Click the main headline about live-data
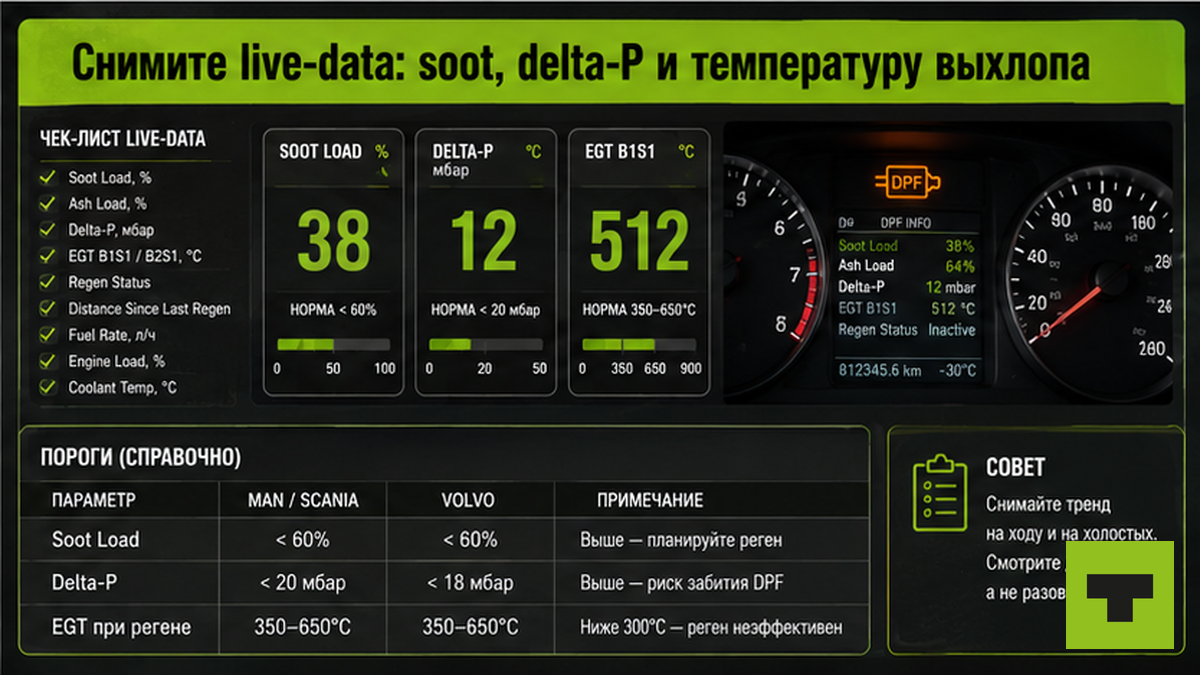This screenshot has height=675, width=1200. click(x=580, y=66)
